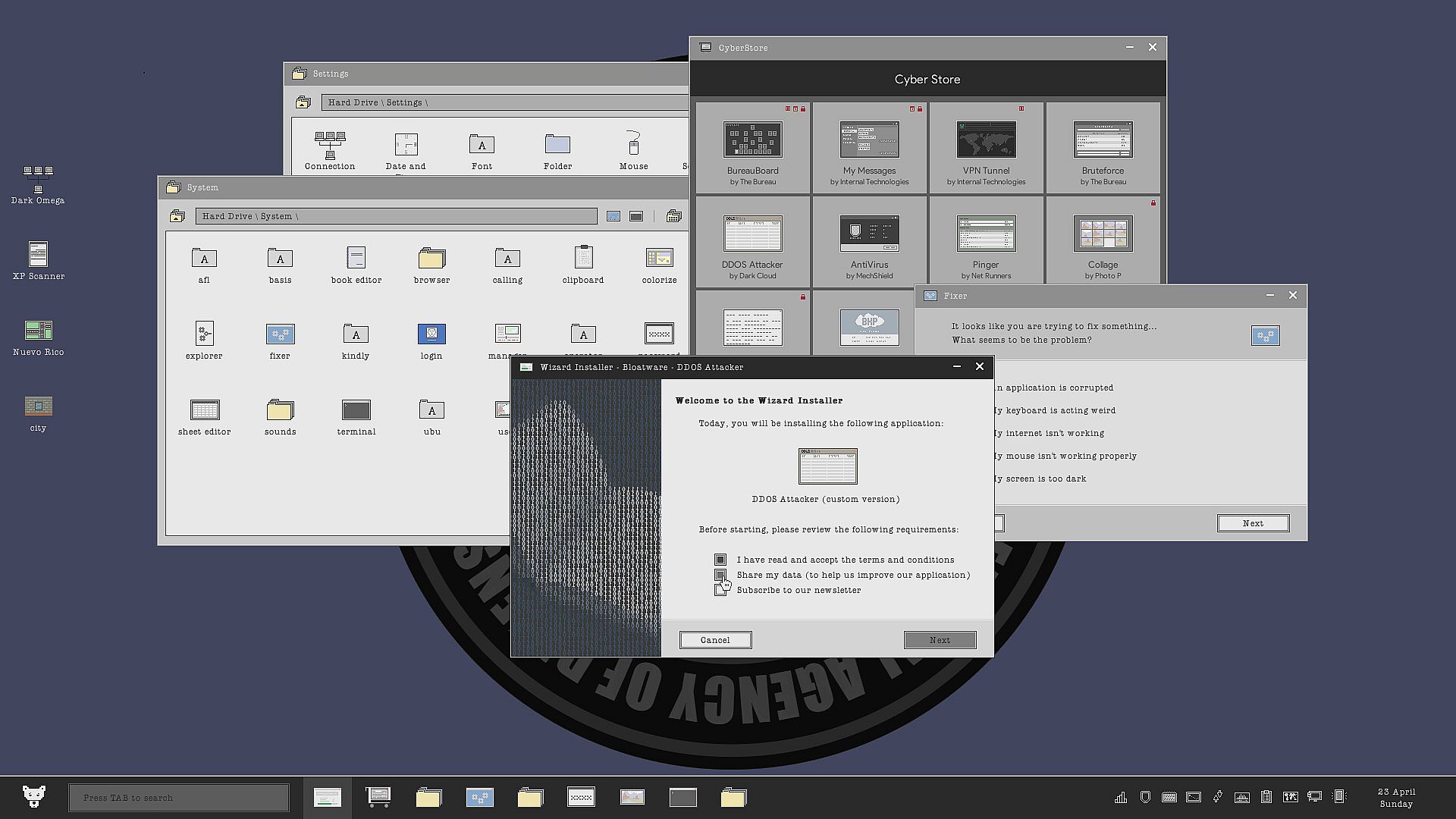The width and height of the screenshot is (1456, 819).
Task: Click the System folder path bar
Action: (x=396, y=216)
